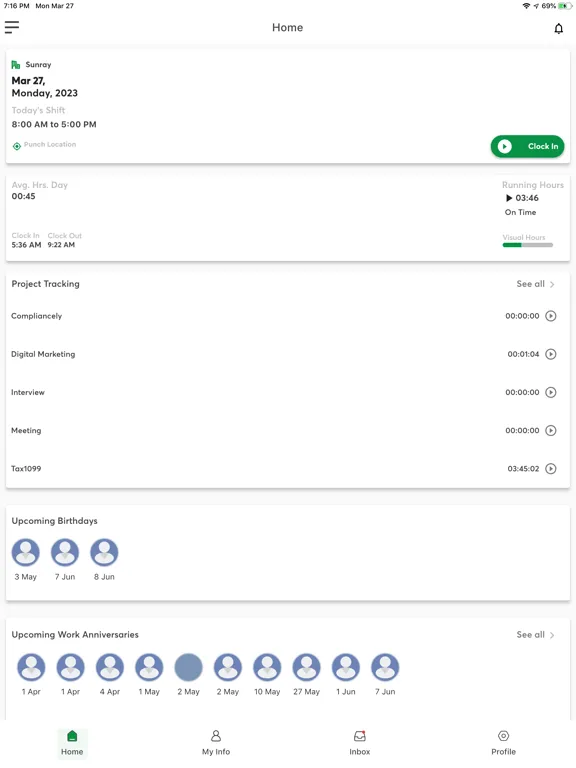Tap the Punch Location target icon
The width and height of the screenshot is (576, 768).
[17, 146]
